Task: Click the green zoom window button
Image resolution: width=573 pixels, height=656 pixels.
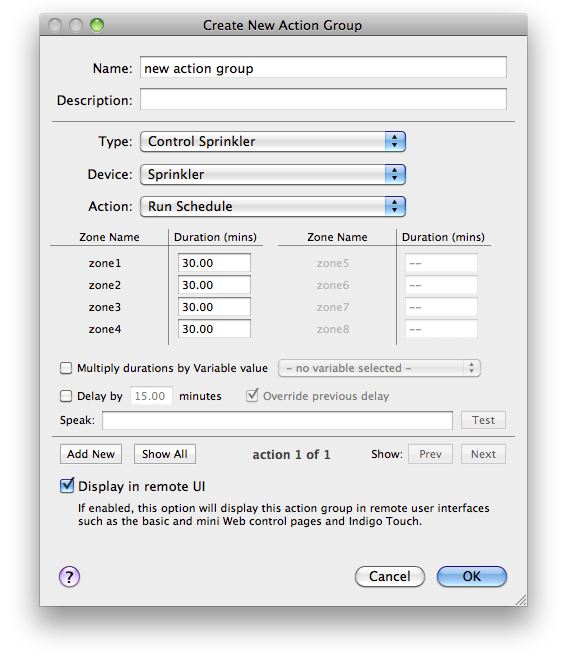Action: (x=97, y=25)
